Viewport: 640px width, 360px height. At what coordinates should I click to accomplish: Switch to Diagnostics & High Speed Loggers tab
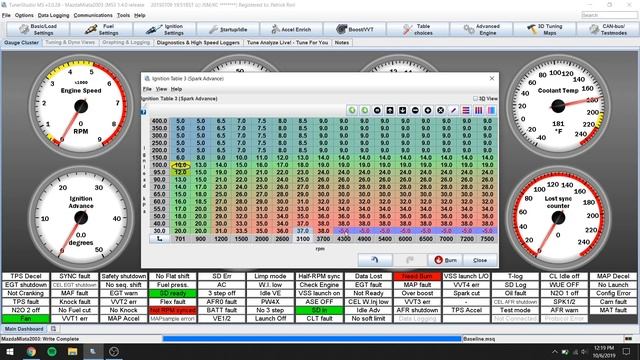[x=198, y=42]
